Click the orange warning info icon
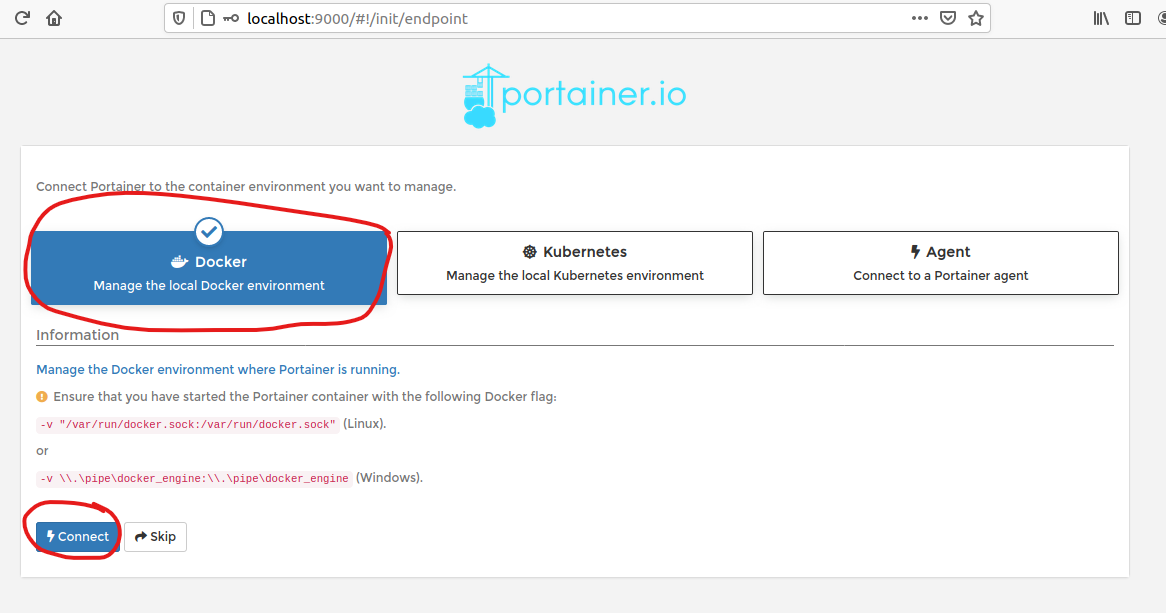 42,397
